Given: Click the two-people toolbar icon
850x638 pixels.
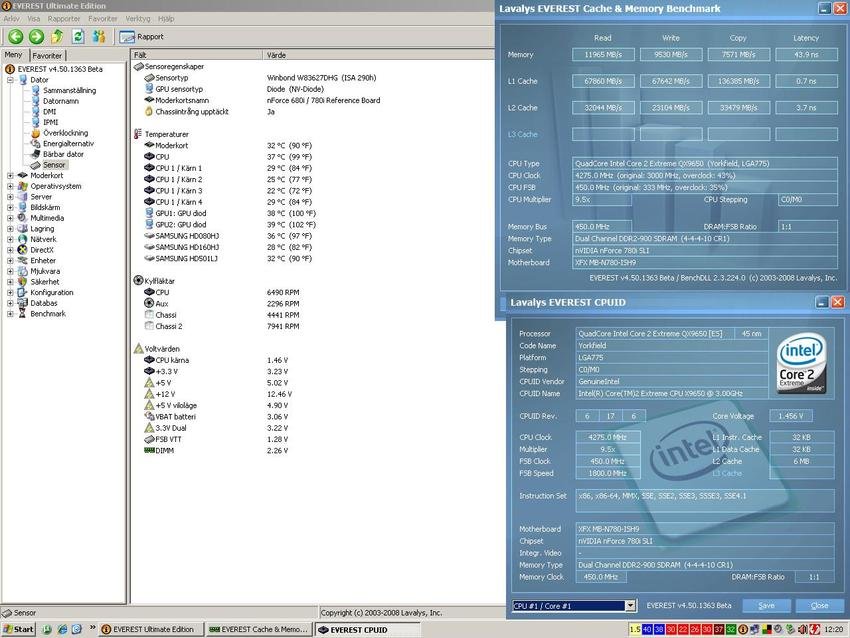Looking at the screenshot, I should (99, 36).
